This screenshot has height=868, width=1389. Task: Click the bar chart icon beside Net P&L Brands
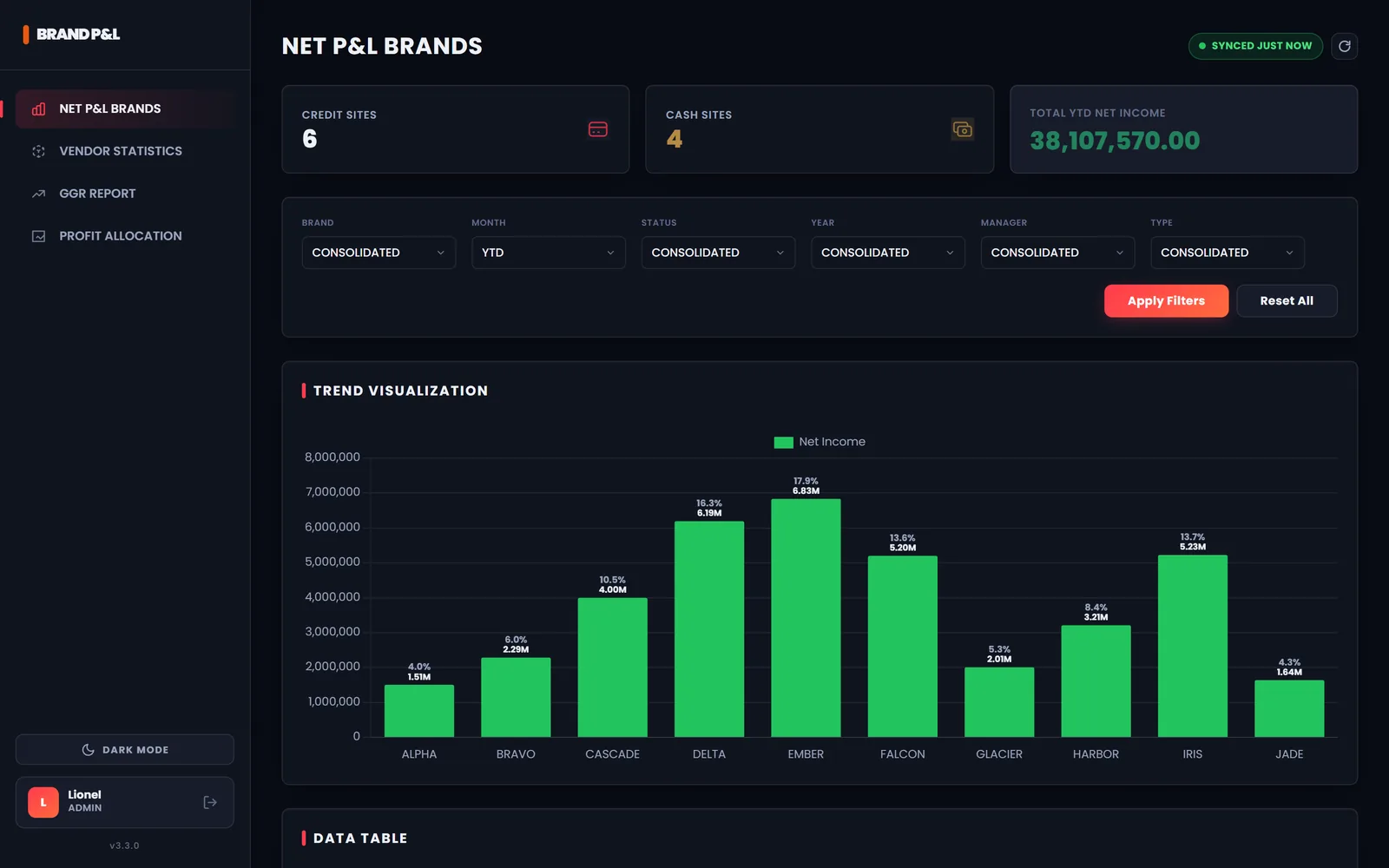point(38,108)
